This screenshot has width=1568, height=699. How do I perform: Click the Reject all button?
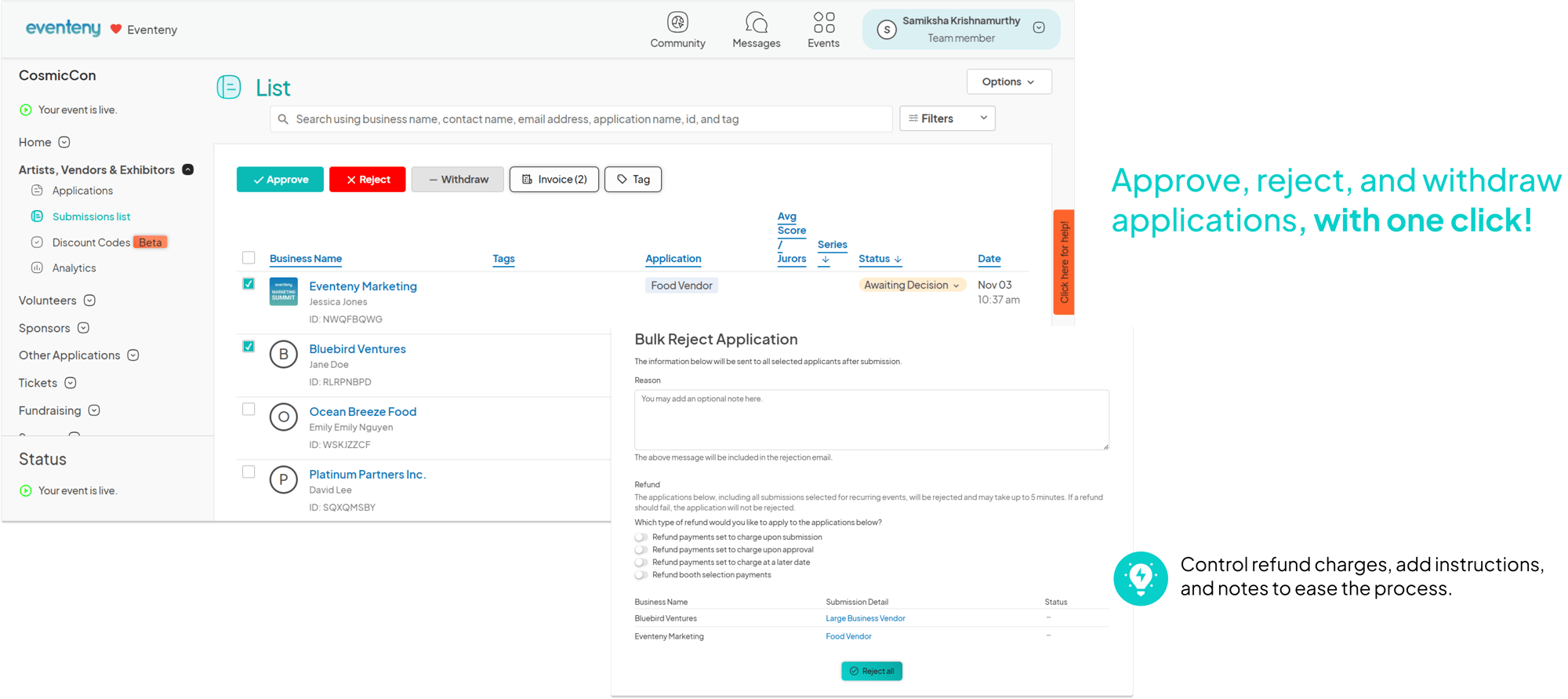[x=872, y=671]
